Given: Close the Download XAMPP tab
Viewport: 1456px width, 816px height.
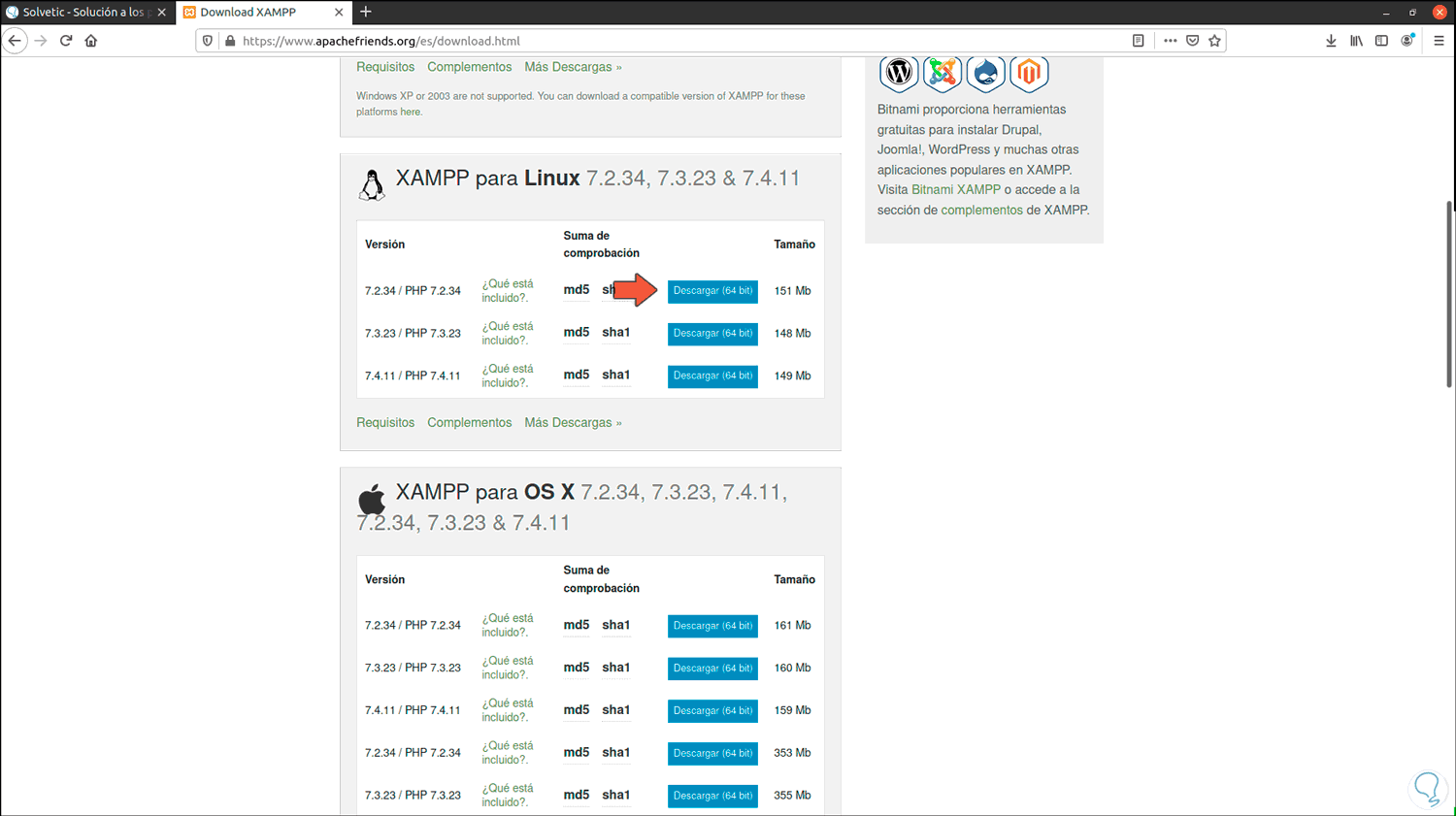Looking at the screenshot, I should pyautogui.click(x=339, y=13).
